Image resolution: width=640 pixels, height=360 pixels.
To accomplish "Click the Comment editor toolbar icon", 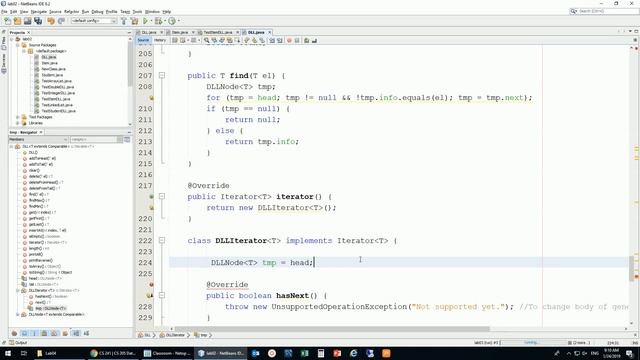I will [x=306, y=40].
